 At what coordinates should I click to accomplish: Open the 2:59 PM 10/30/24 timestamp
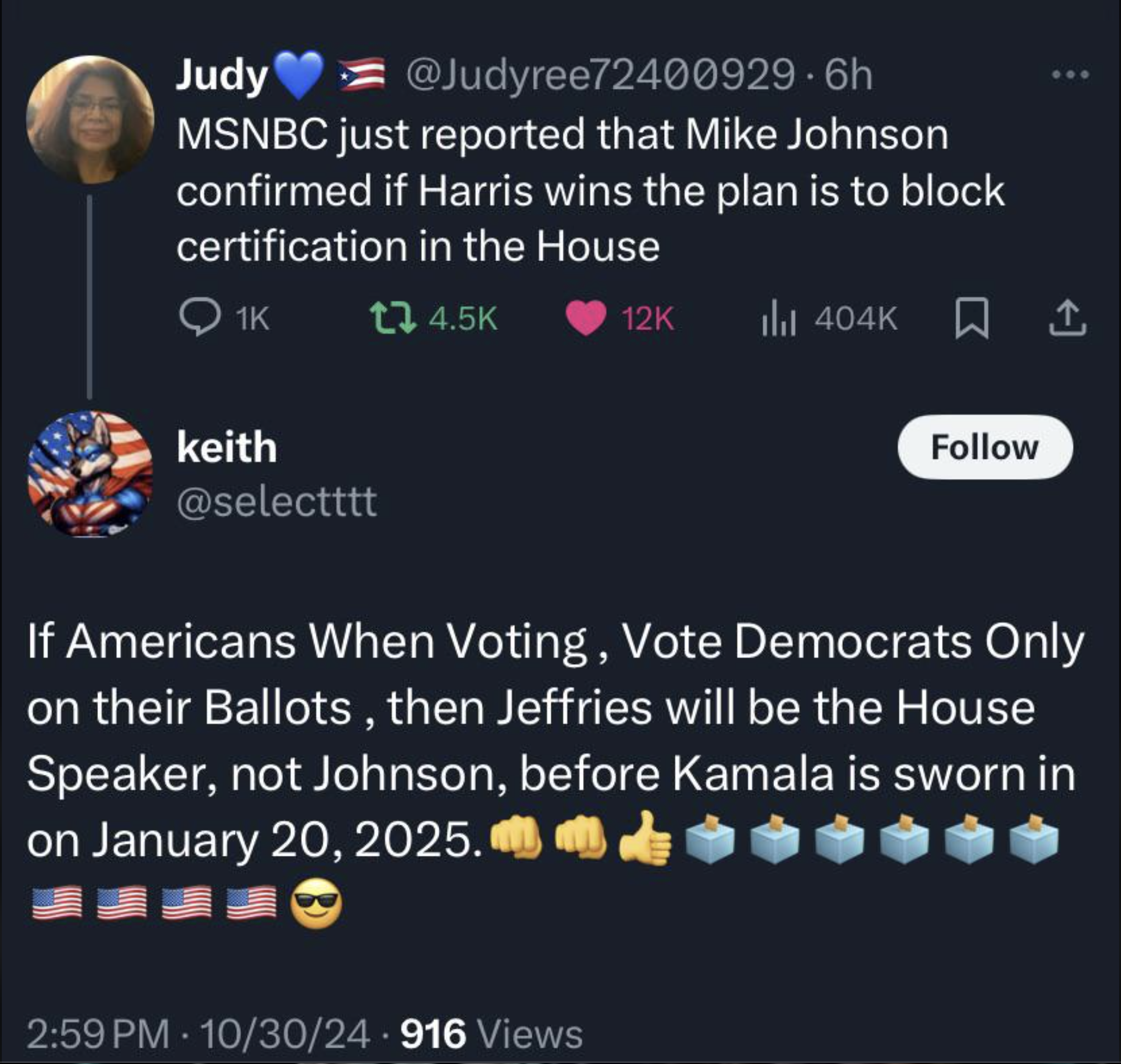198,1034
